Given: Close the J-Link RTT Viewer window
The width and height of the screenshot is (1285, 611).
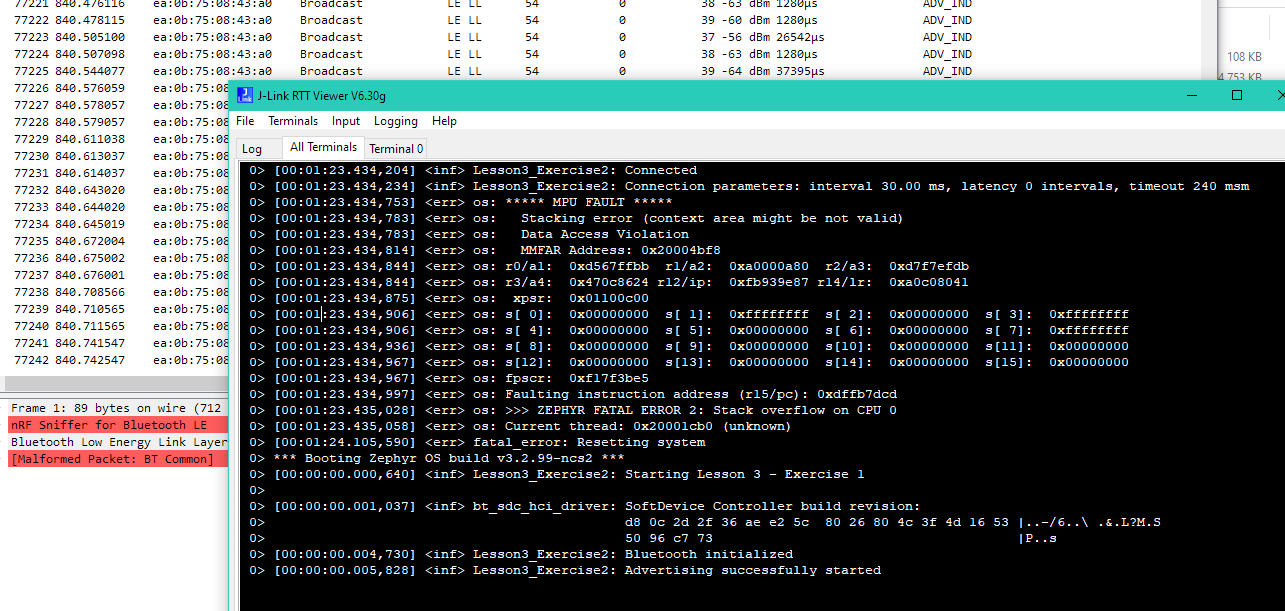Looking at the screenshot, I should tap(1278, 95).
